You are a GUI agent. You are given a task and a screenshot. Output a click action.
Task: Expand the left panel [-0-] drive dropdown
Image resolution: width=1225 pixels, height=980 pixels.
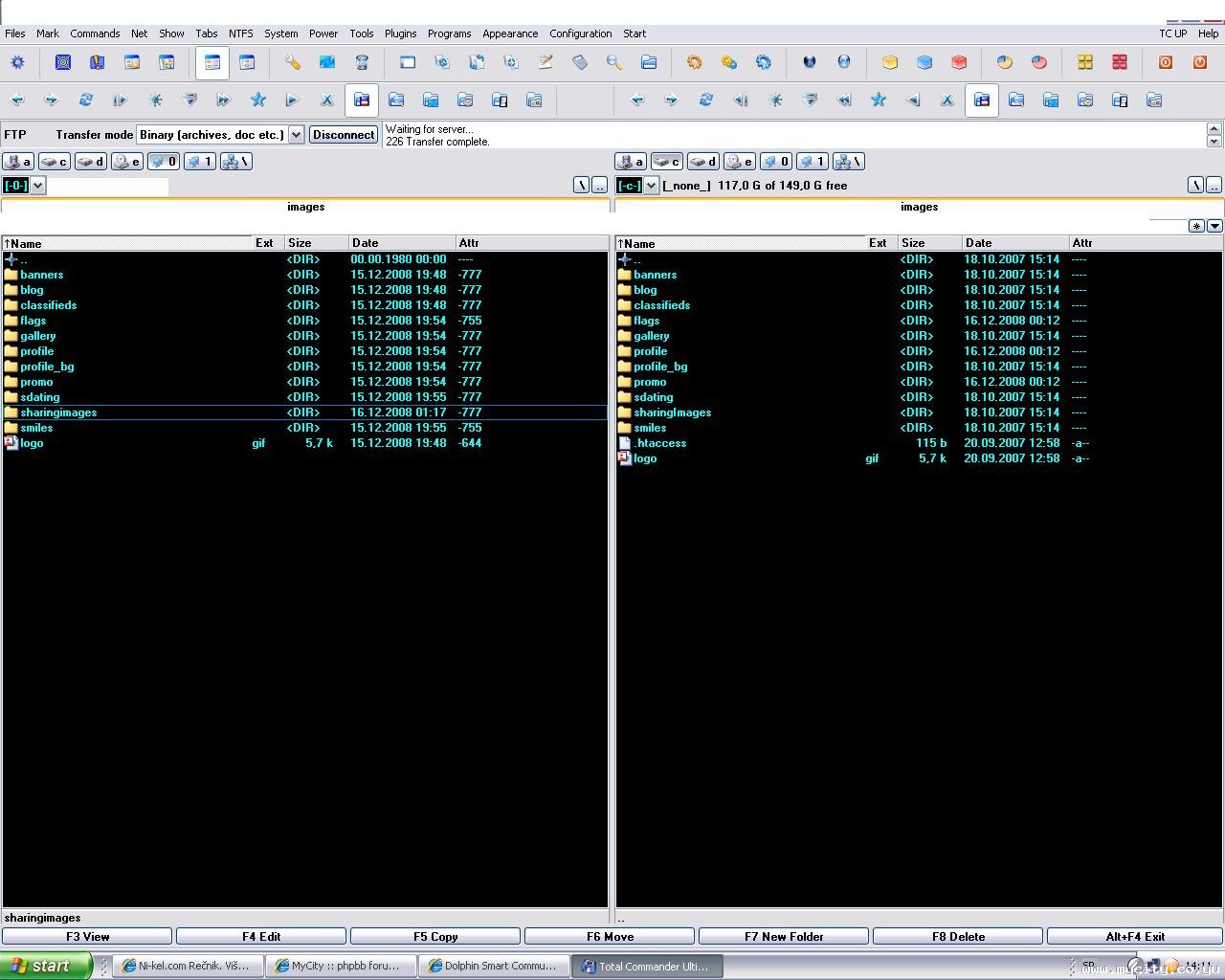pyautogui.click(x=38, y=186)
